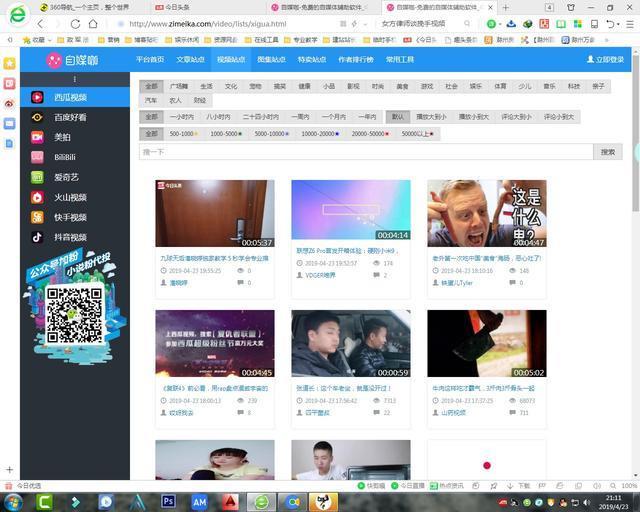The image size is (640, 512).
Task: Sort results by 评论大到小
Action: pyautogui.click(x=517, y=117)
